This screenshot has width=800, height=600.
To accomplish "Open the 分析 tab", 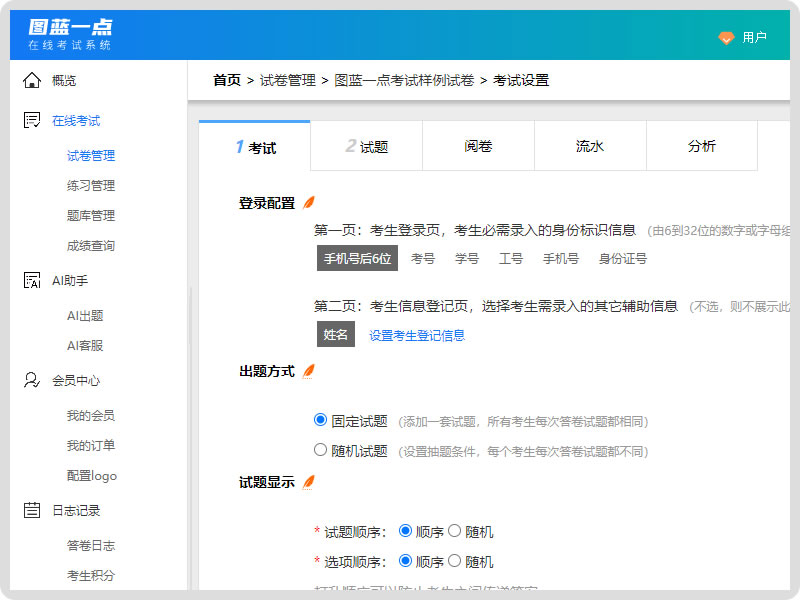I will click(702, 146).
